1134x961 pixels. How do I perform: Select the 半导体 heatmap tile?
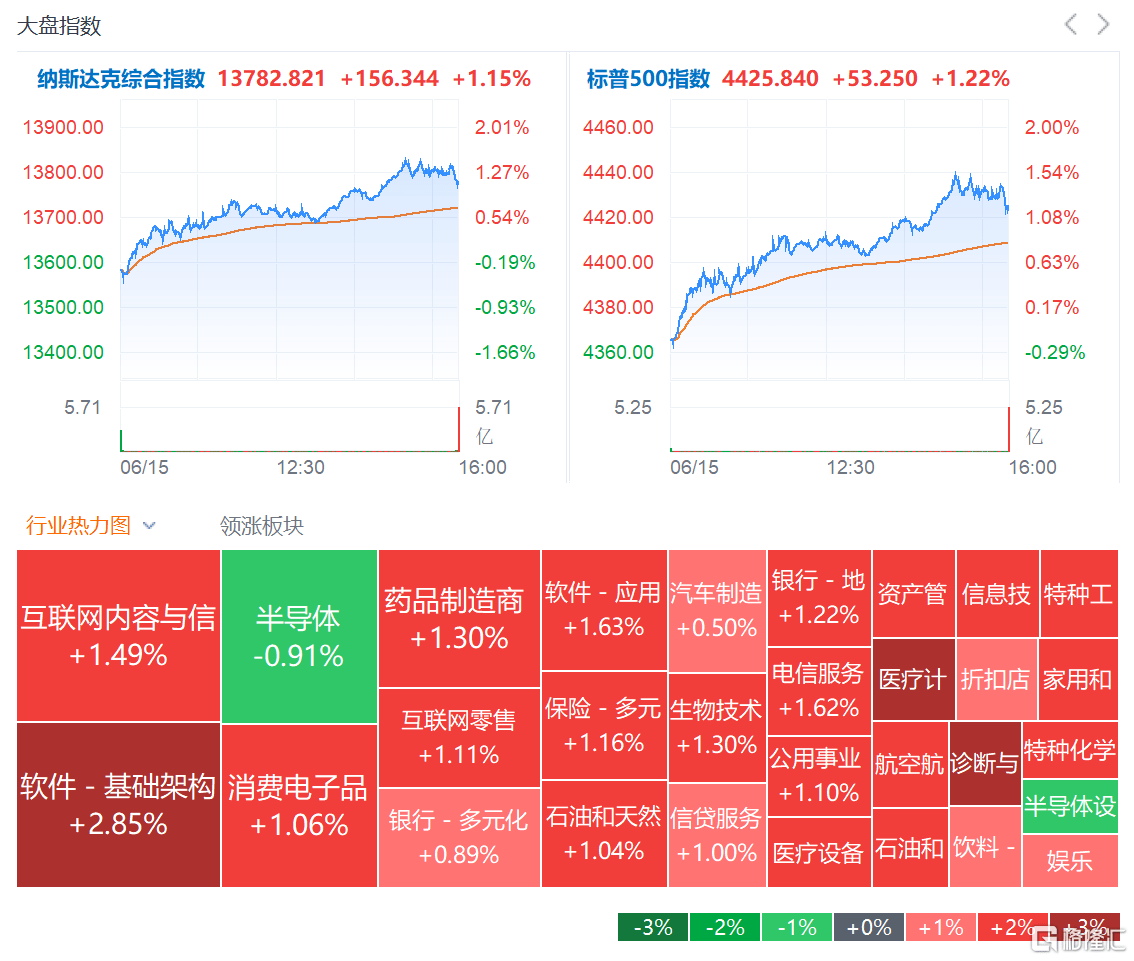pyautogui.click(x=299, y=637)
